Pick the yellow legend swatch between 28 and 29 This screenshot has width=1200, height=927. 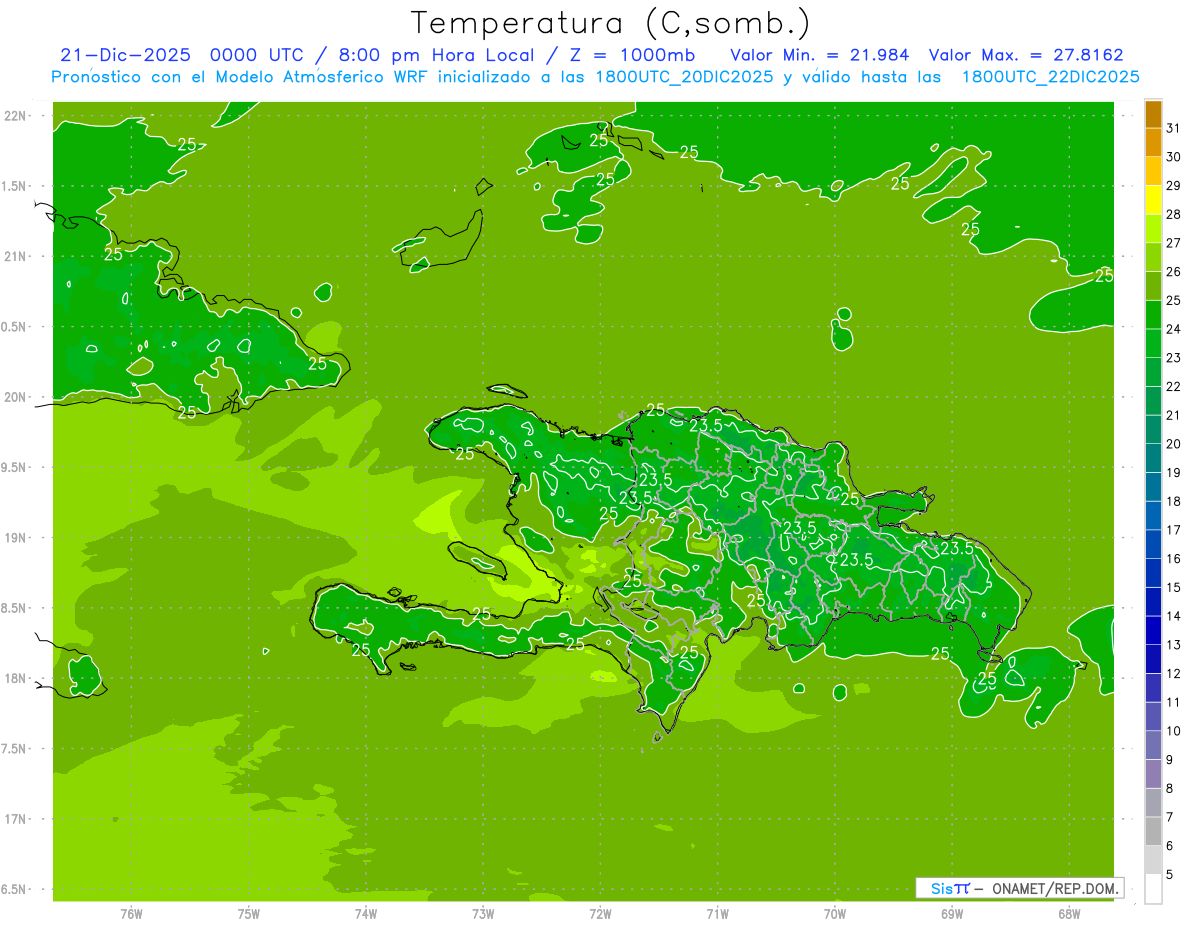coord(1153,200)
